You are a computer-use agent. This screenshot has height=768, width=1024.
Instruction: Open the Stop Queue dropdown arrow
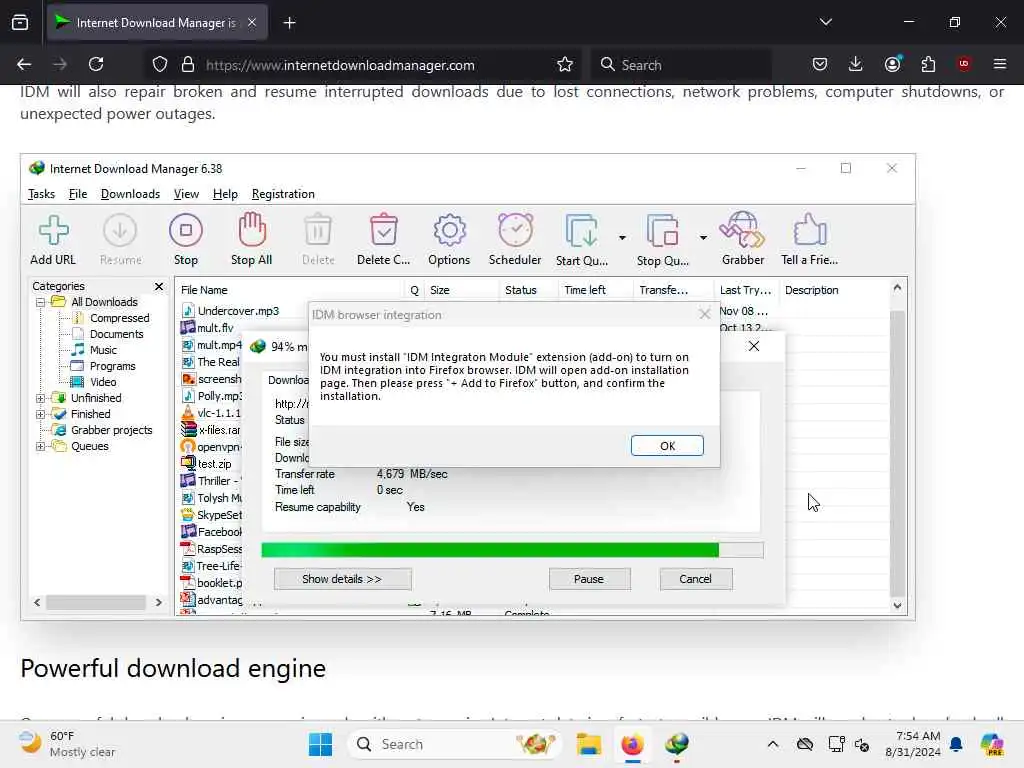pos(703,238)
